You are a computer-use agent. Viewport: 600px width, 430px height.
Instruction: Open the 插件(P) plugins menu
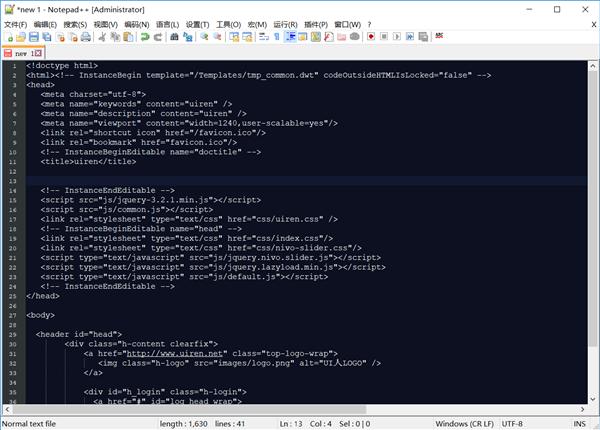tap(316, 24)
